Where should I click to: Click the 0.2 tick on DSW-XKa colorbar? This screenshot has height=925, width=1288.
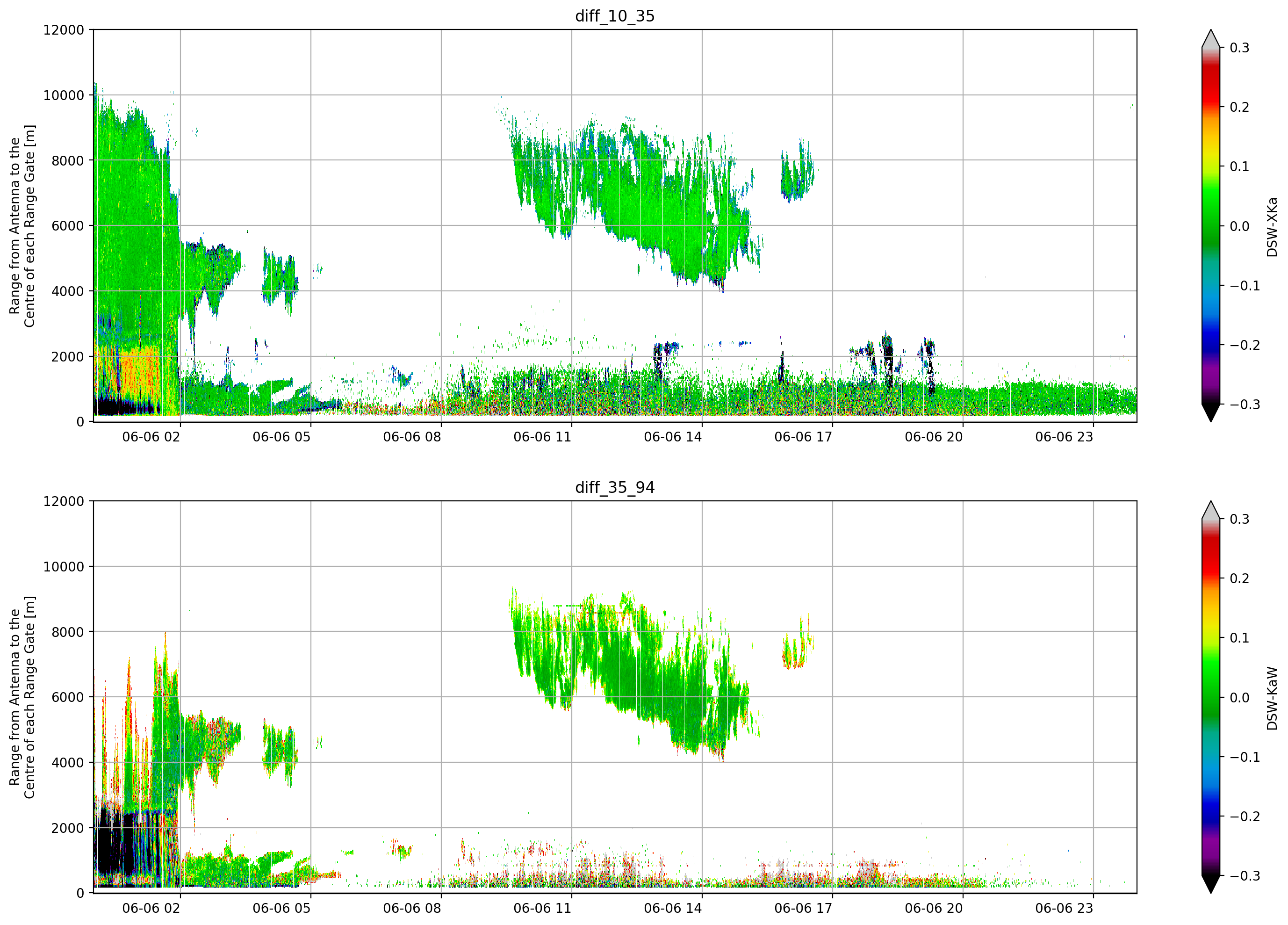tap(1240, 108)
